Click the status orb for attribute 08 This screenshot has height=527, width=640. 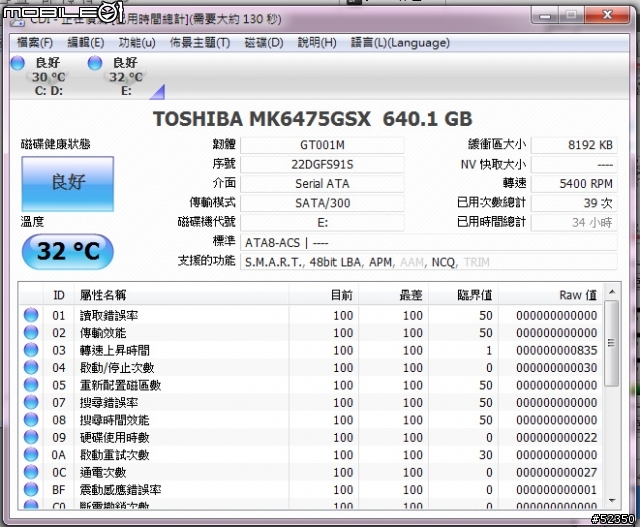click(x=31, y=420)
